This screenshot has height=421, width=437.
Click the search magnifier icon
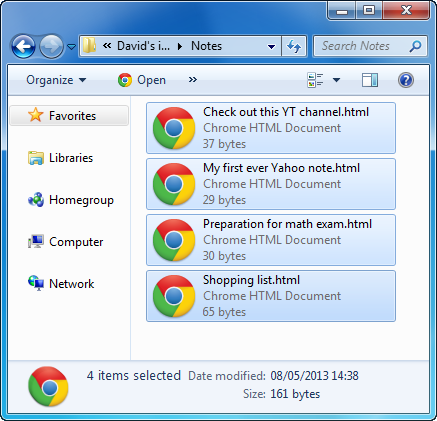pos(415,46)
